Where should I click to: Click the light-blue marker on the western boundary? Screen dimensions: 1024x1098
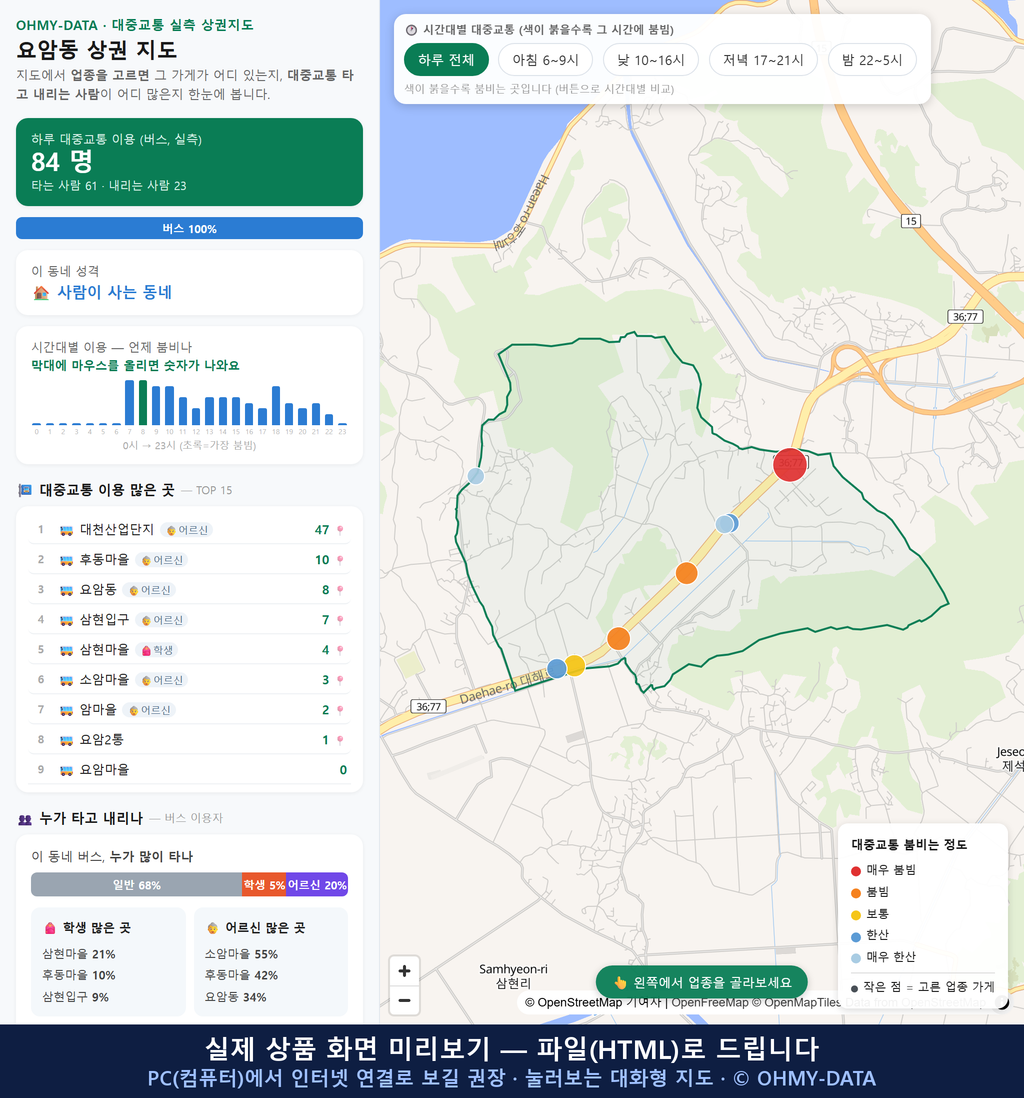tap(476, 476)
